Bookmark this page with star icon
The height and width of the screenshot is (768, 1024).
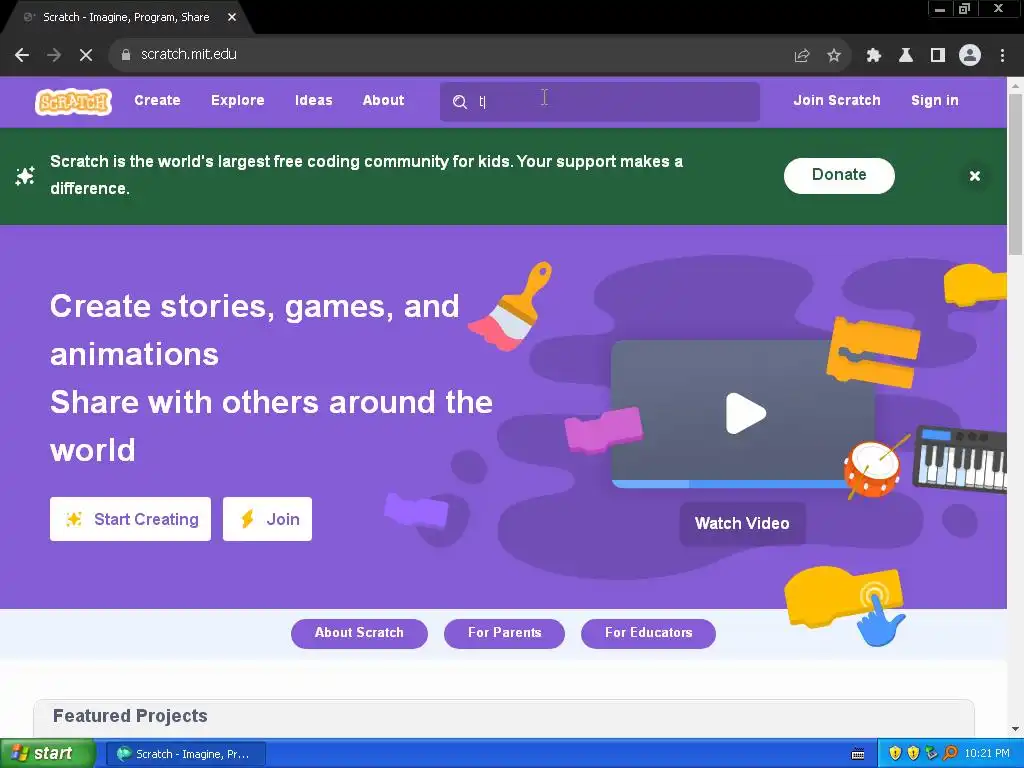834,56
